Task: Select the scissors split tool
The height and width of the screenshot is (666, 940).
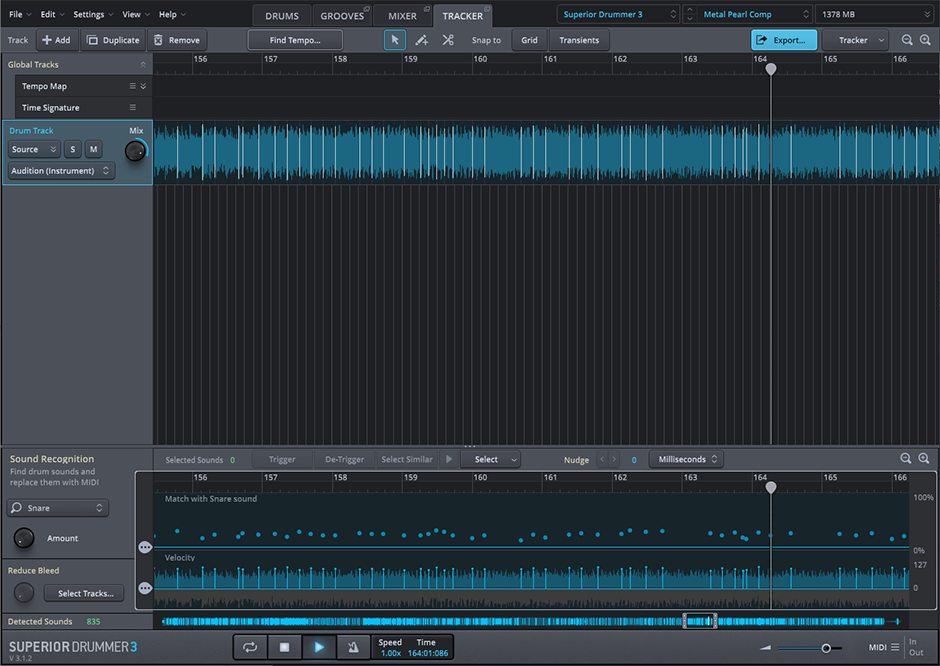Action: [x=448, y=40]
